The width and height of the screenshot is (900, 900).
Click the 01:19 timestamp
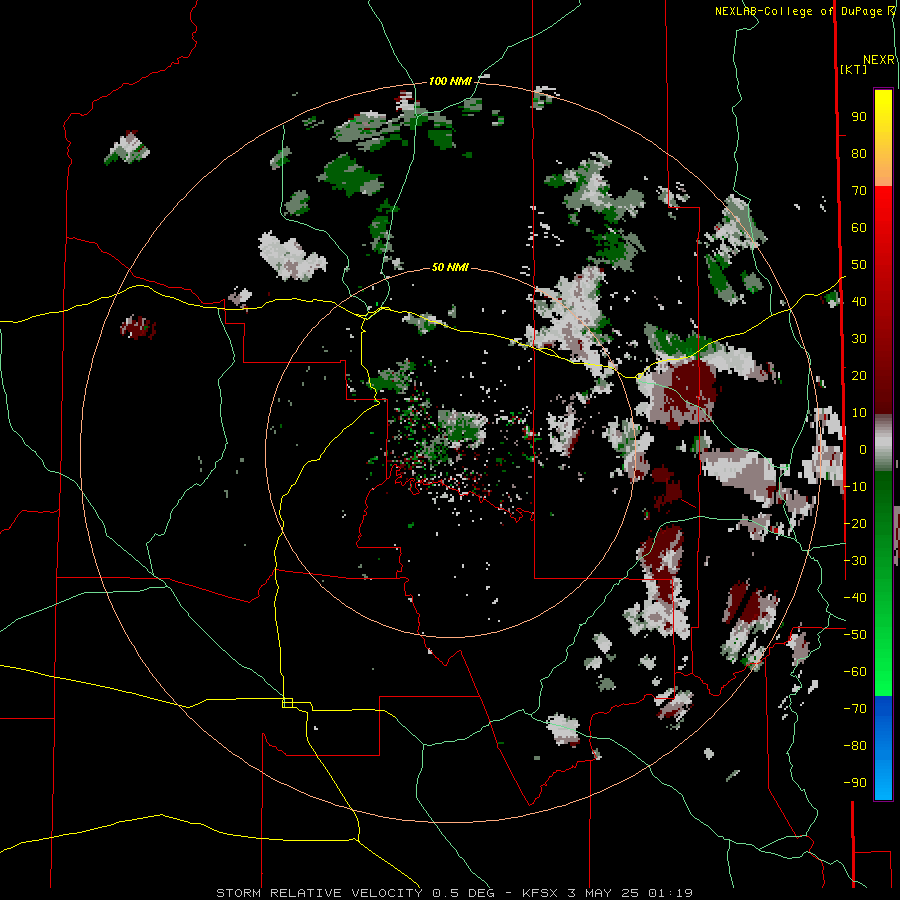point(670,893)
